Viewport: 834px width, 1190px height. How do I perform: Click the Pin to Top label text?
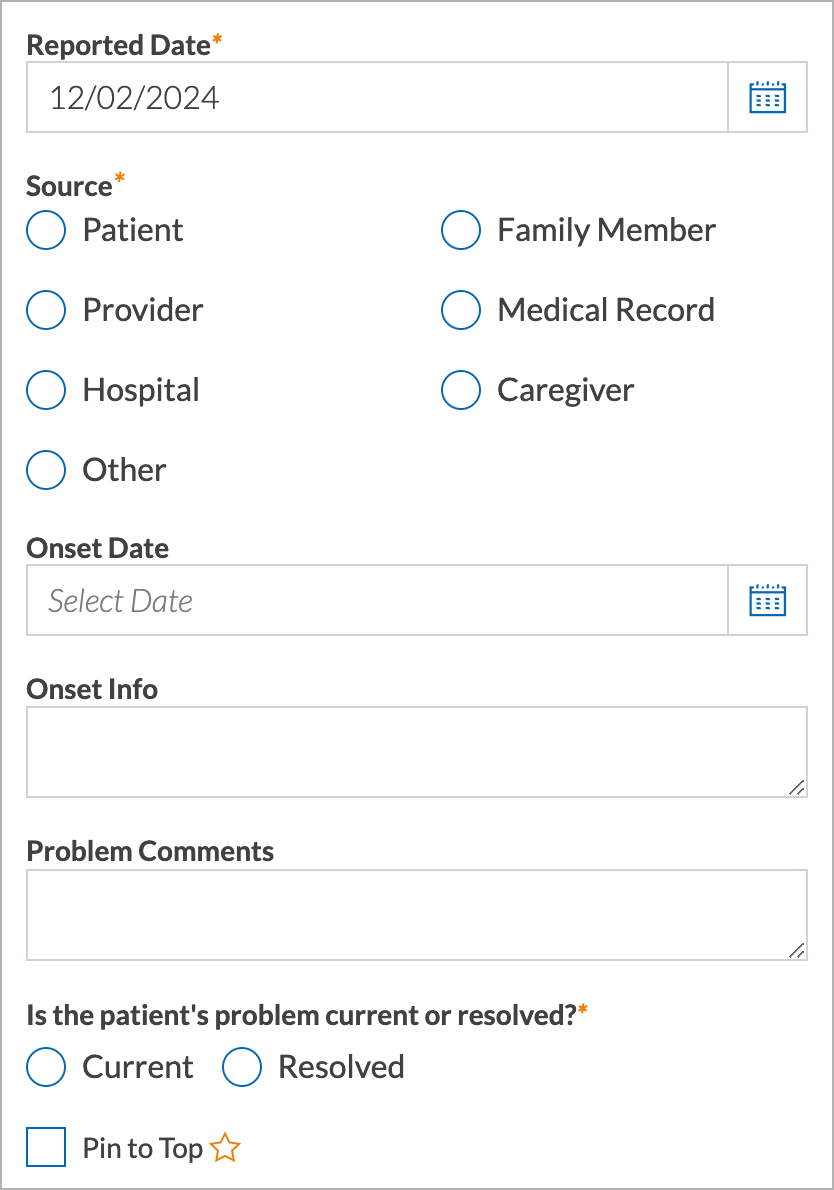[x=143, y=1148]
